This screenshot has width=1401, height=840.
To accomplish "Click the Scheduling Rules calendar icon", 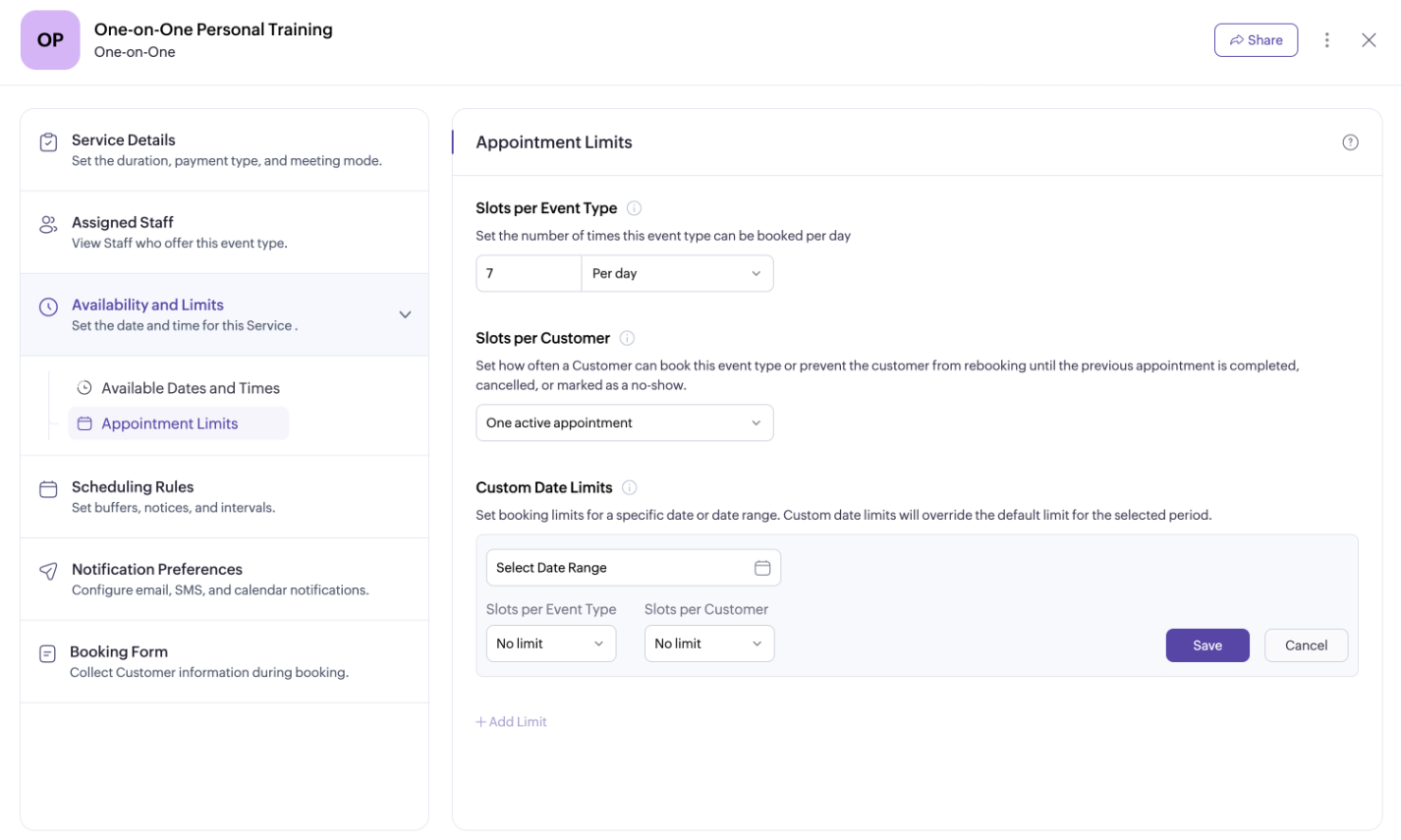I will [x=48, y=489].
